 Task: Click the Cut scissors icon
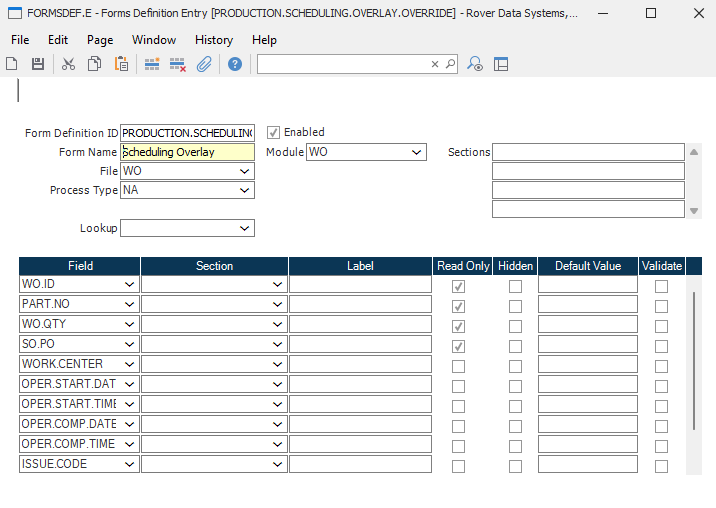[68, 64]
